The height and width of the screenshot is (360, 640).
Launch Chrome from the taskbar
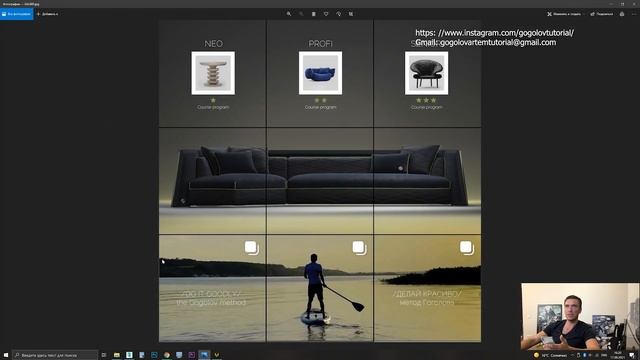click(167, 355)
